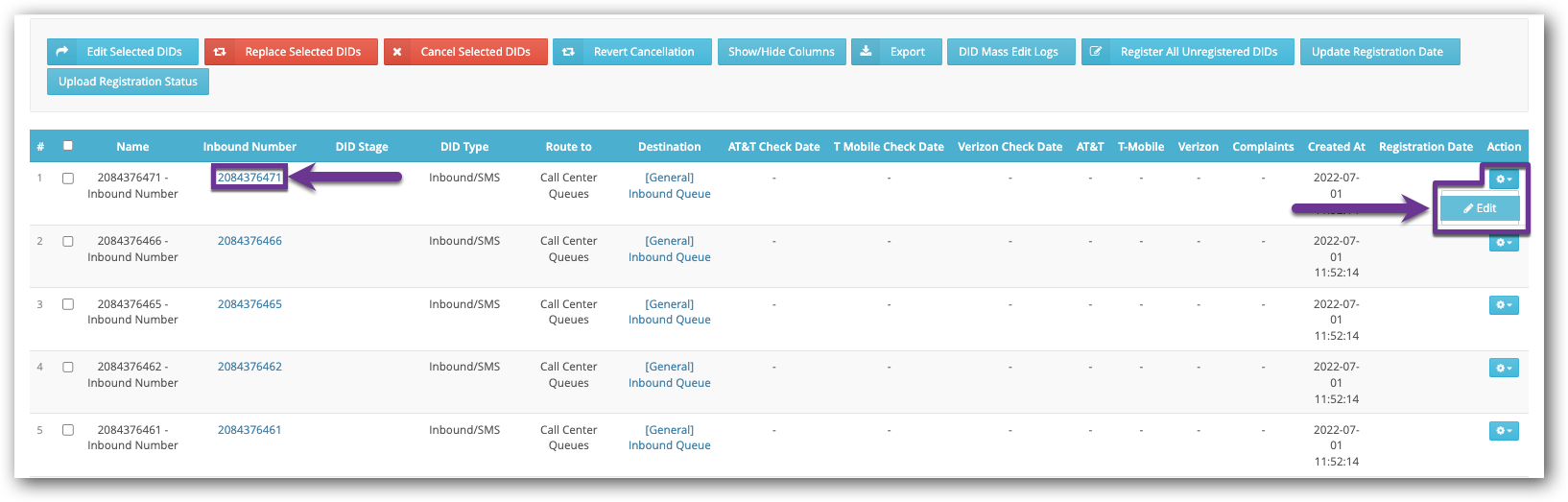Click name cell '2084376461 - Inbound Number'
The width and height of the screenshot is (1568, 502).
pos(132,438)
